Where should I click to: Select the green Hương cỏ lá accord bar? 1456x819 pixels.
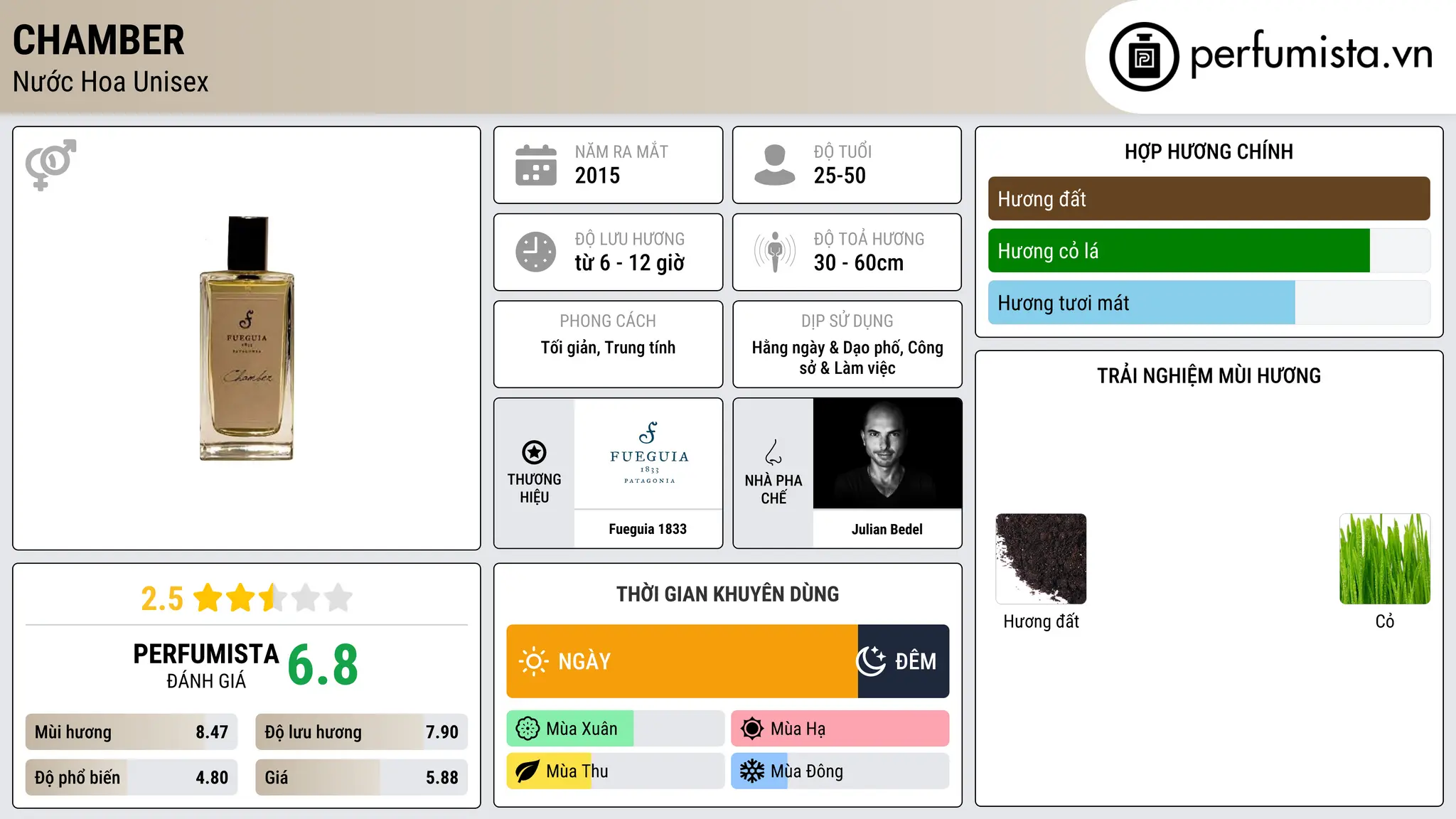coord(1179,251)
